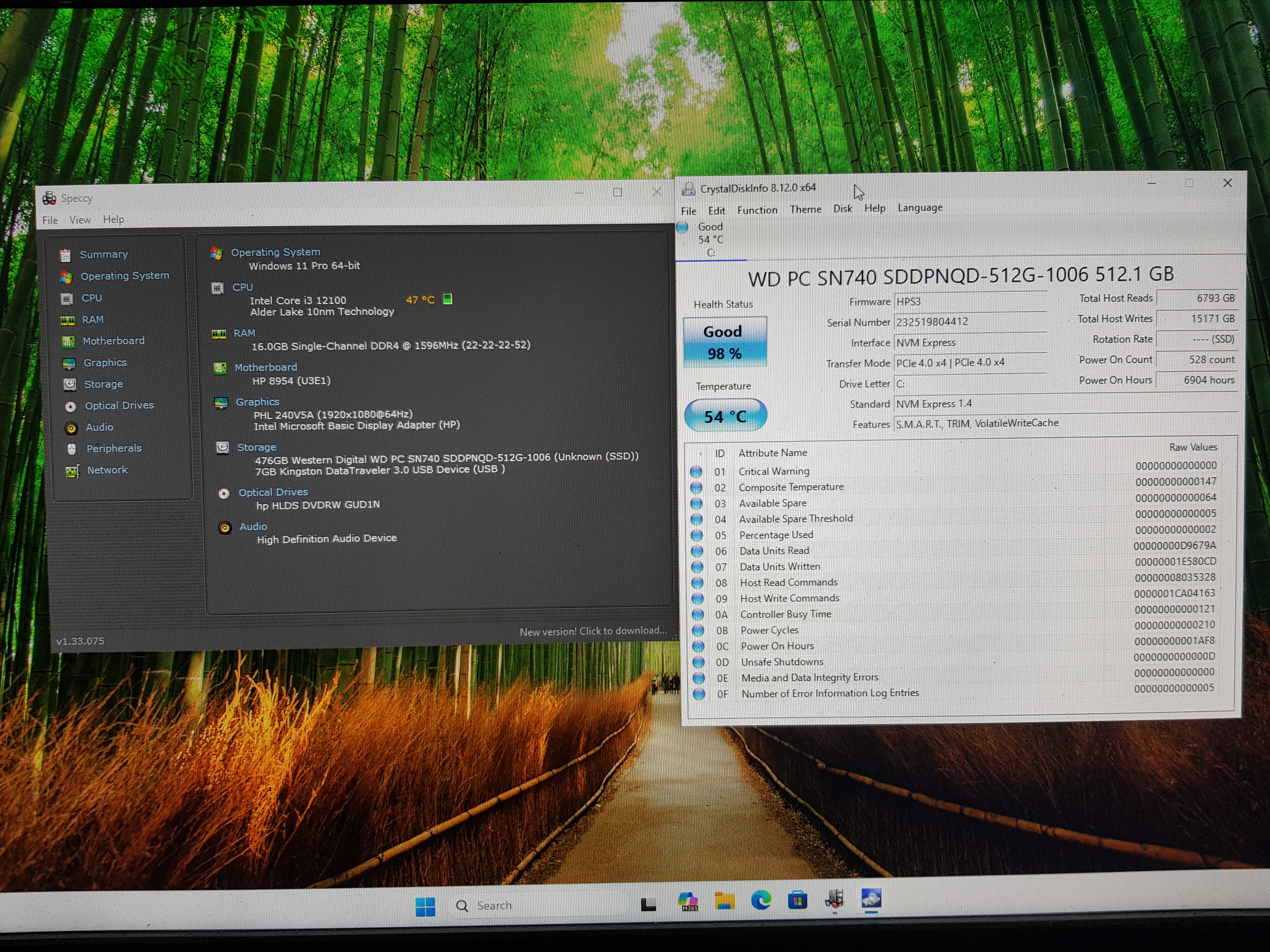Click the New version download link in Speccy
This screenshot has height=952, width=1270.
[x=593, y=631]
